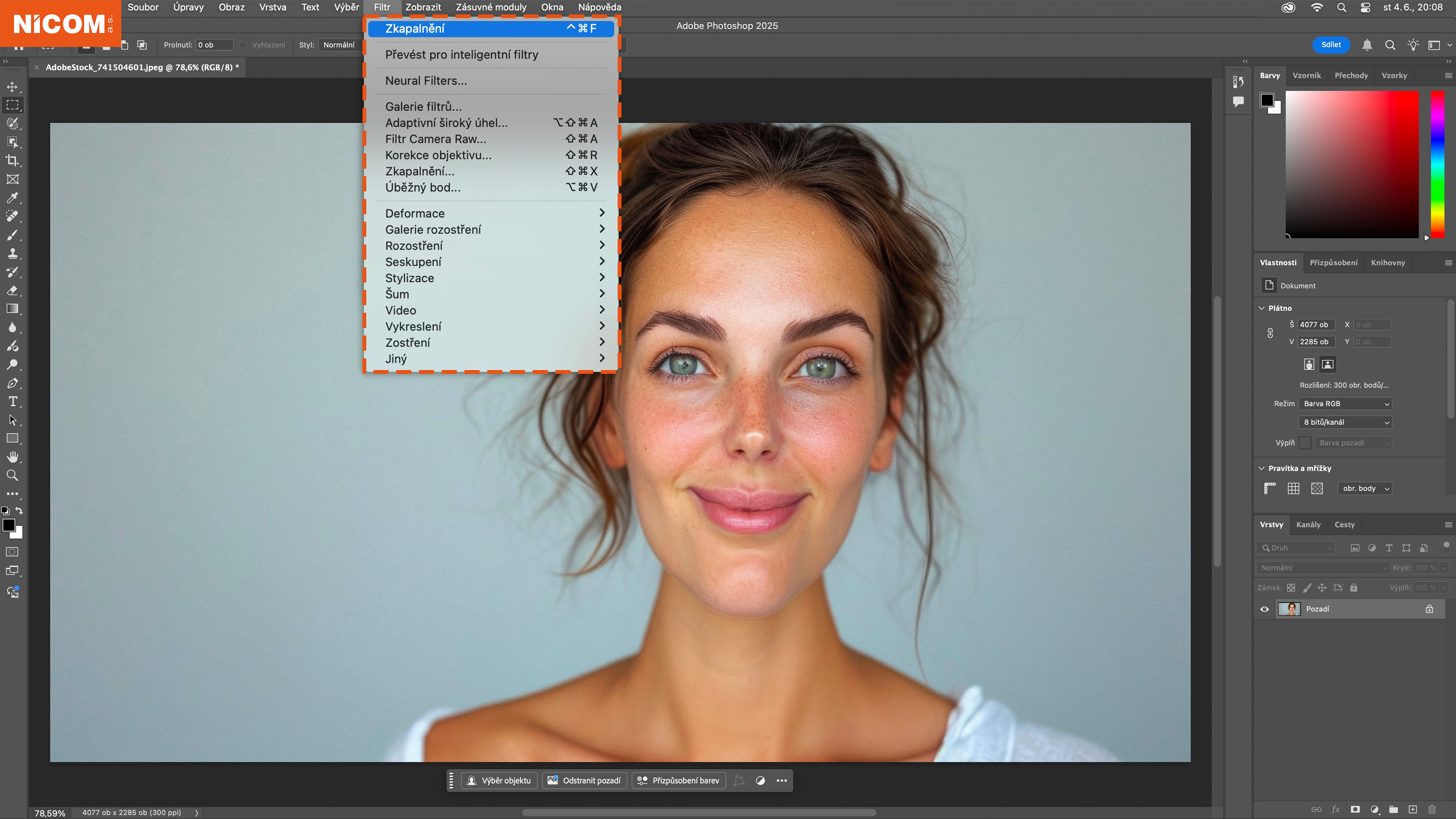Select the Frame tool
This screenshot has width=1456, height=819.
coord(13,179)
